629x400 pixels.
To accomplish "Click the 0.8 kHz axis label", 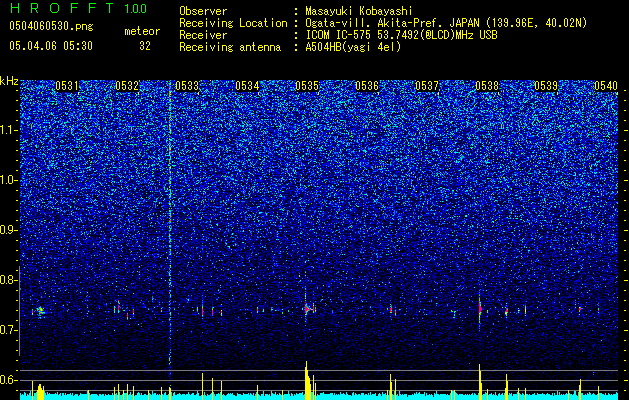I will tap(9, 280).
